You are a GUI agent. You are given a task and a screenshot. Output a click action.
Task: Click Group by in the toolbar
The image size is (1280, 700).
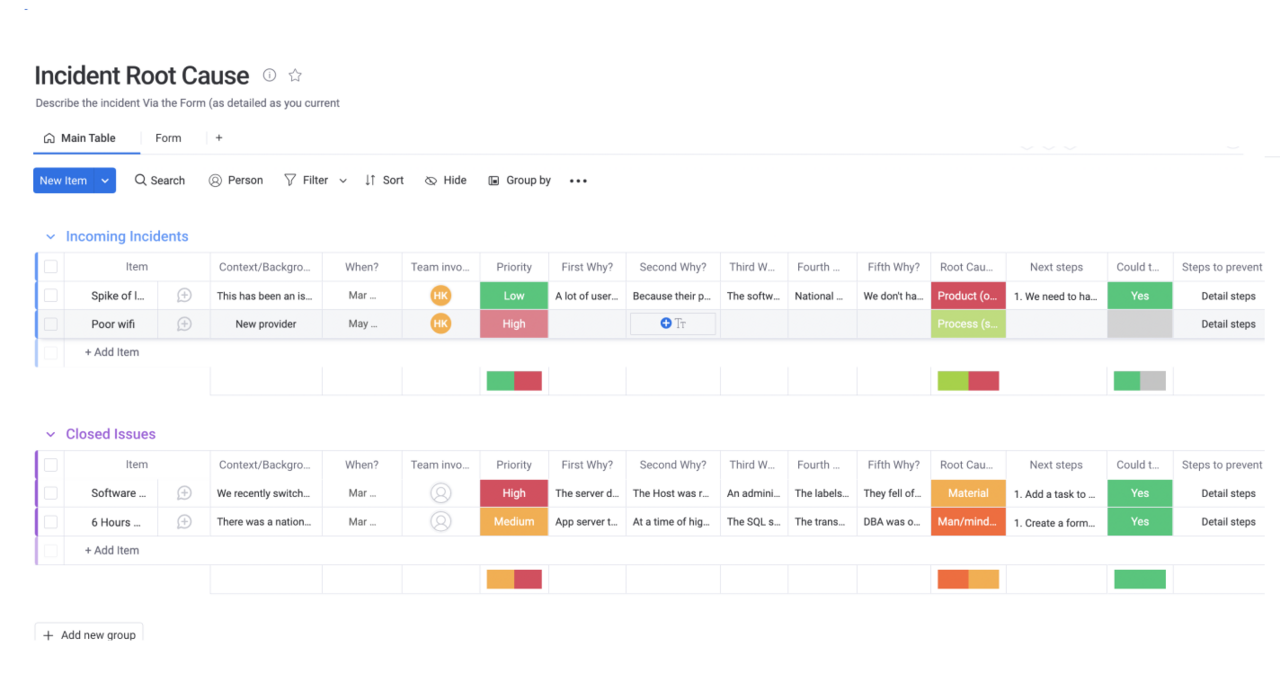point(519,181)
